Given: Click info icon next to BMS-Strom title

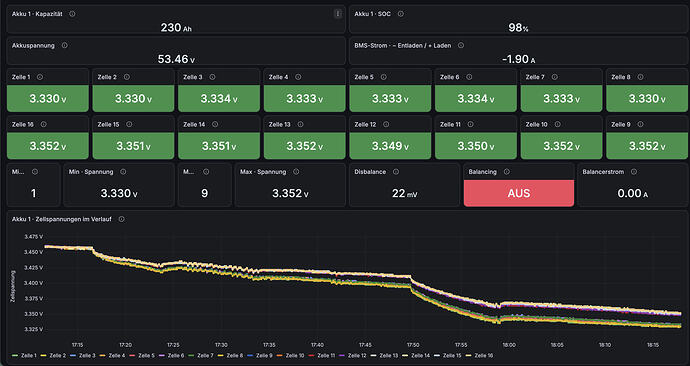Looking at the screenshot, I should 461,45.
